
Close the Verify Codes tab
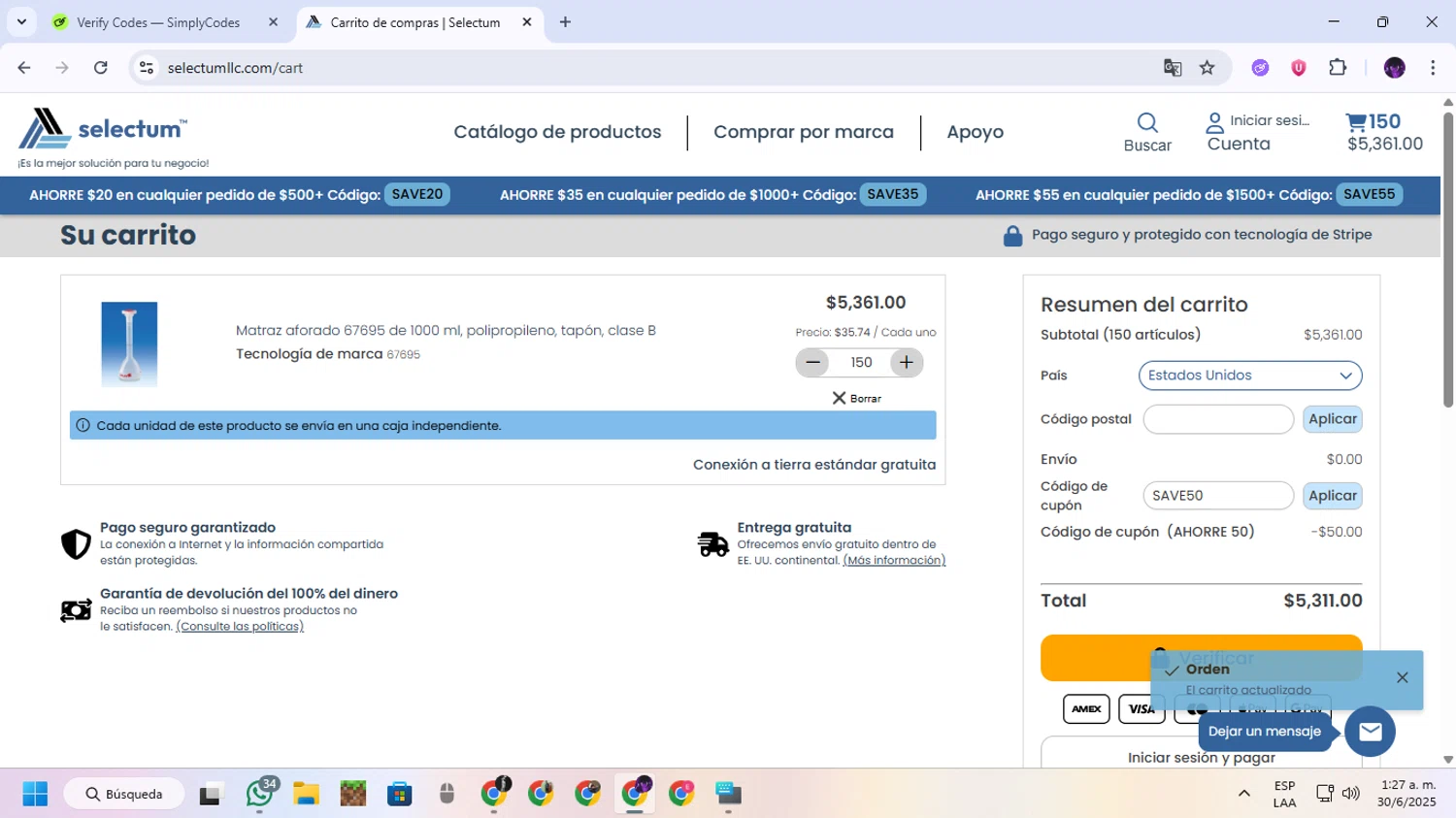pyautogui.click(x=273, y=21)
